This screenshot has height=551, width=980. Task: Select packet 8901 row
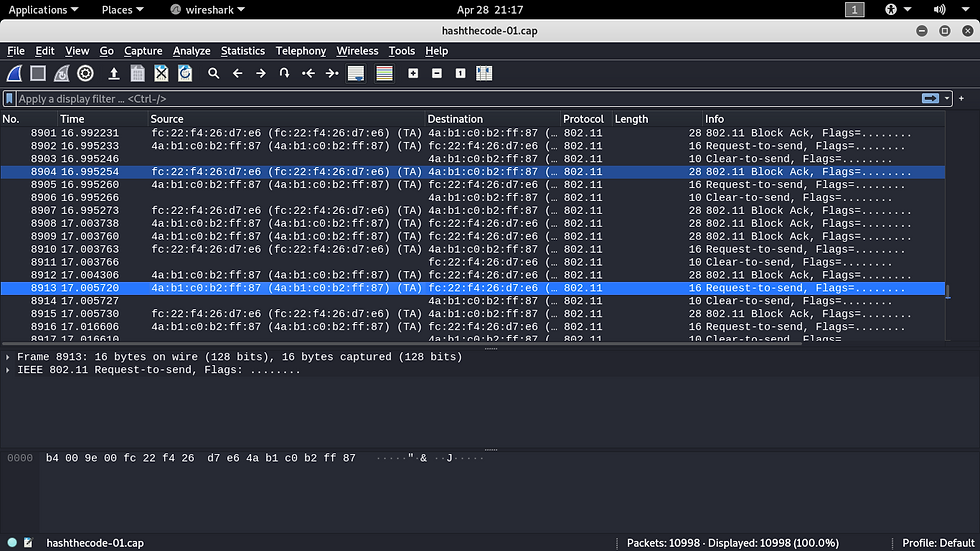click(472, 133)
